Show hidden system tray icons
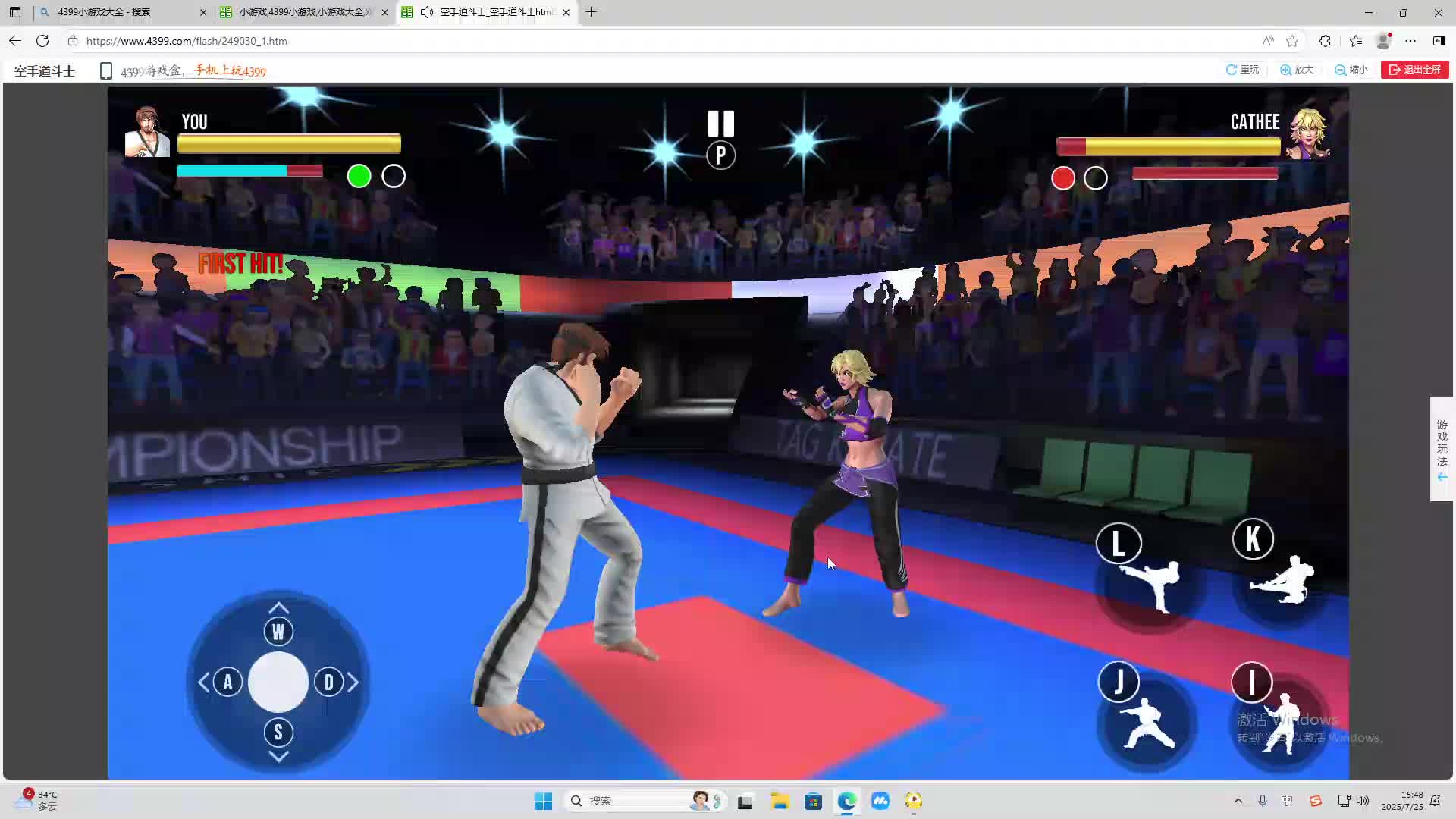 pyautogui.click(x=1238, y=801)
